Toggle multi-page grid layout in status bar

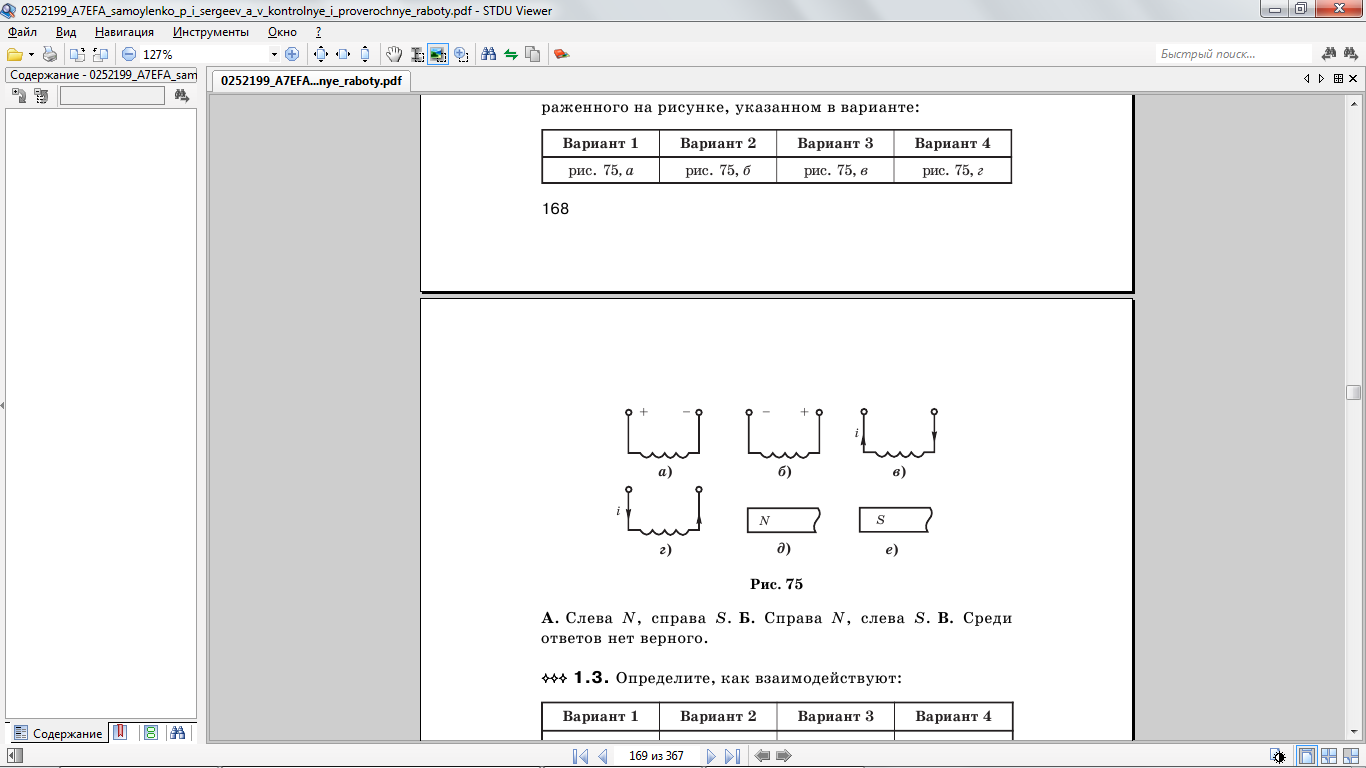click(1351, 756)
